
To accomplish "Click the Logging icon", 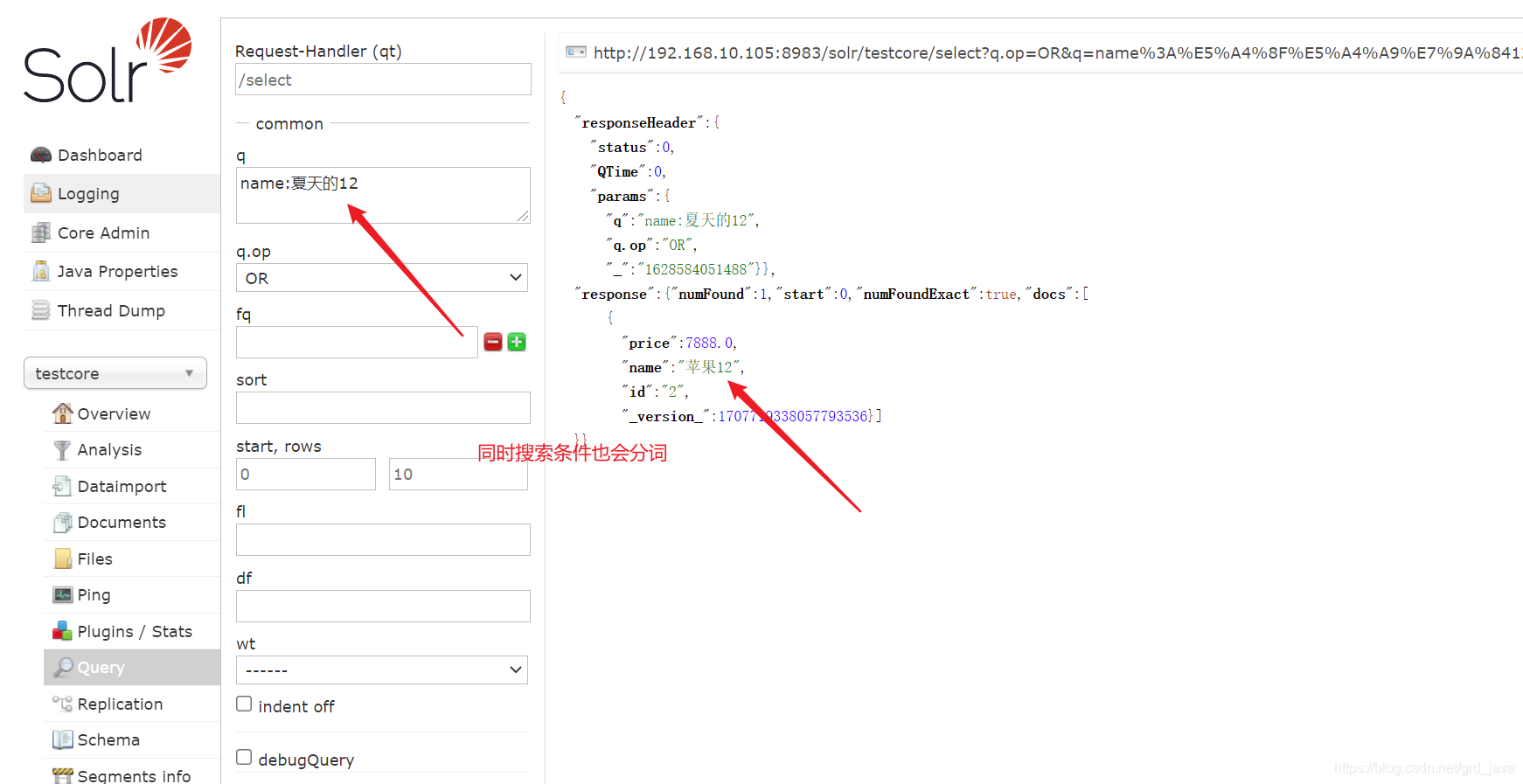I will click(x=41, y=193).
